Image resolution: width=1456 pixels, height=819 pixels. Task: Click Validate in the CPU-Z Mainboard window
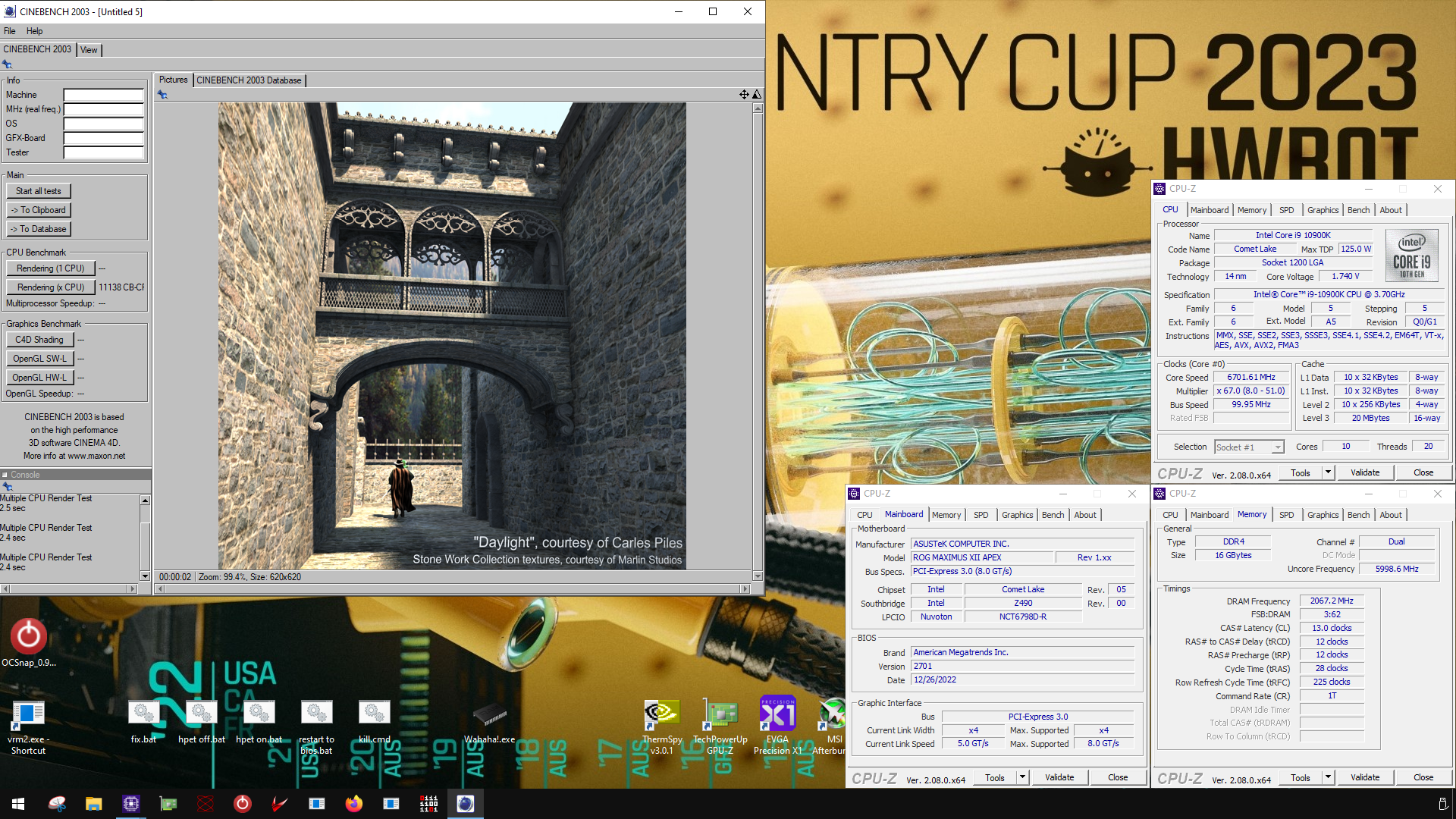1059,777
